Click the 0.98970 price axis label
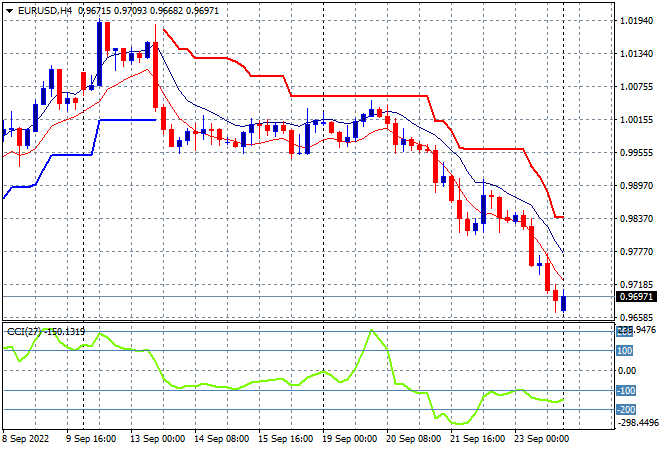Viewport: 660px width, 450px height. pos(637,186)
